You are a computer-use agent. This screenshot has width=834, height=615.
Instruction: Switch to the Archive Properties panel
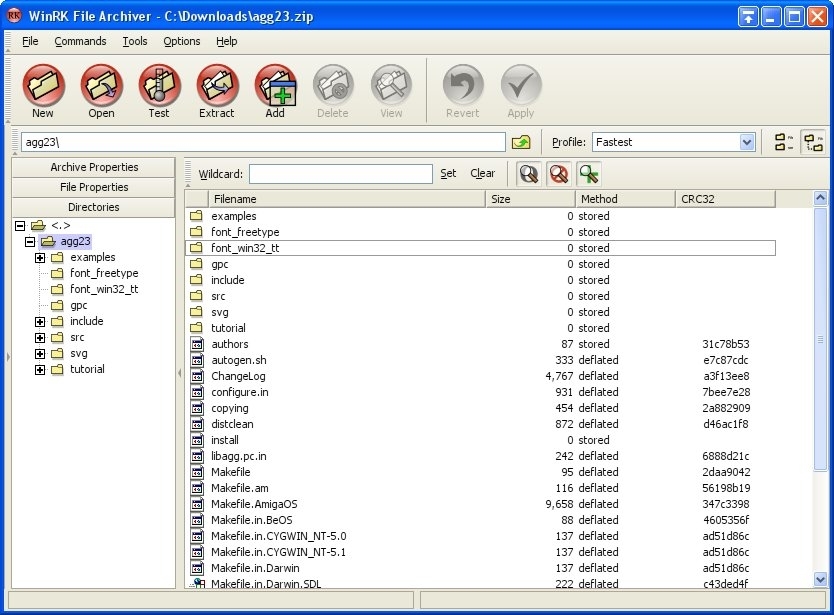coord(94,167)
